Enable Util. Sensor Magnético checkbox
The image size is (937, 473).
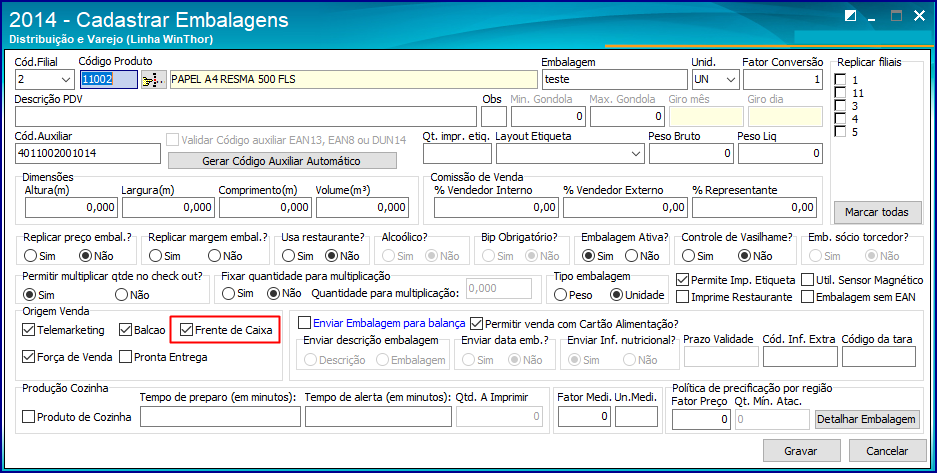click(807, 280)
